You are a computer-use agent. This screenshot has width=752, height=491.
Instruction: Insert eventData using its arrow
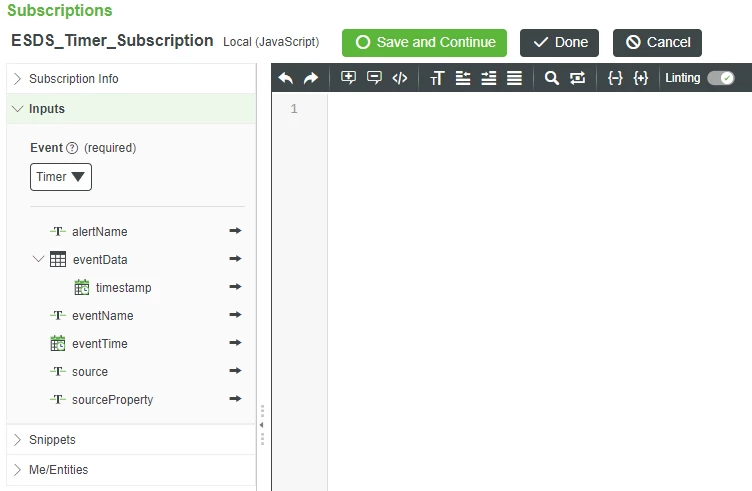(x=235, y=258)
